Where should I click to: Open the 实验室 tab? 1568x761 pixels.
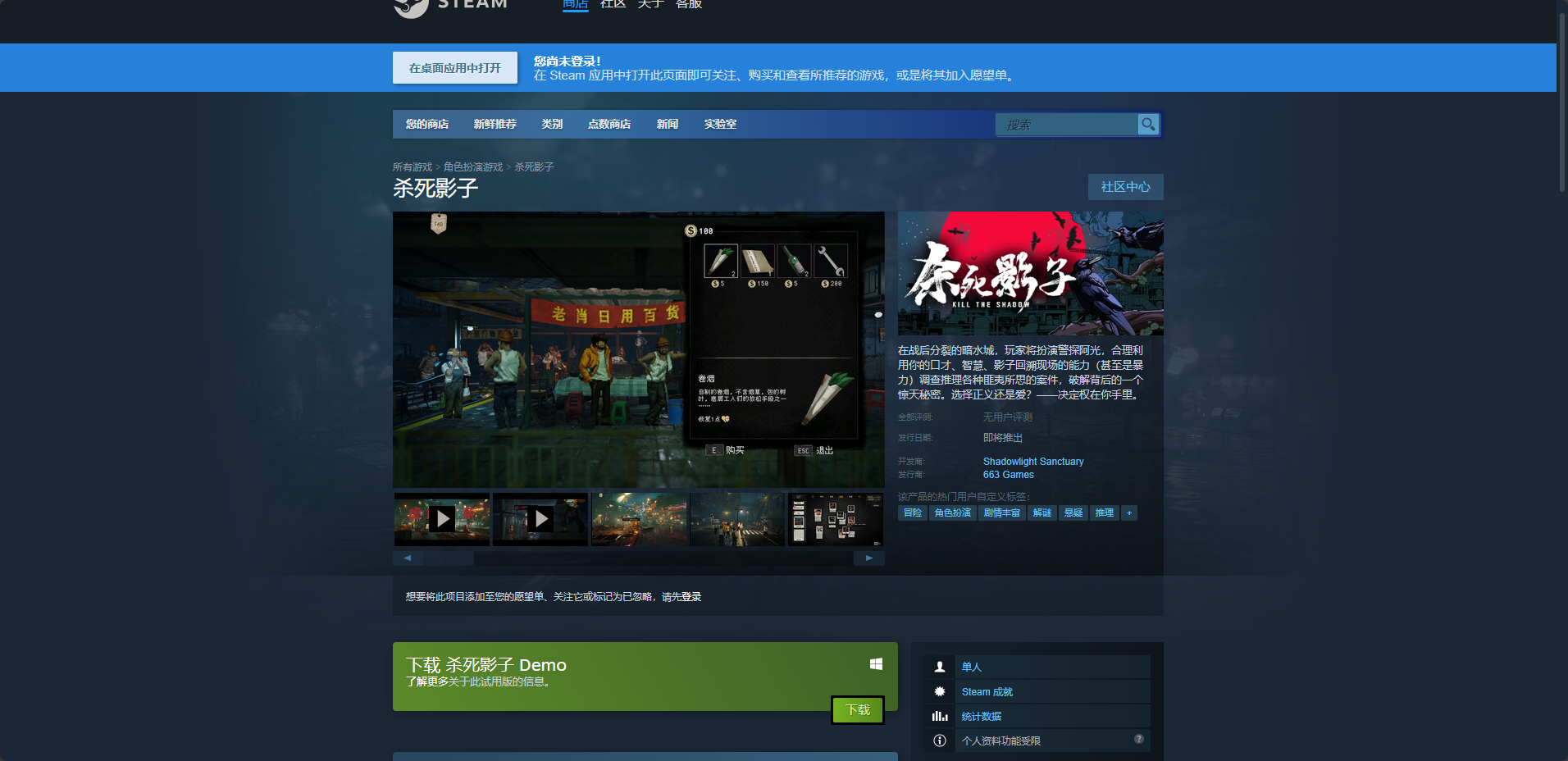pos(720,124)
